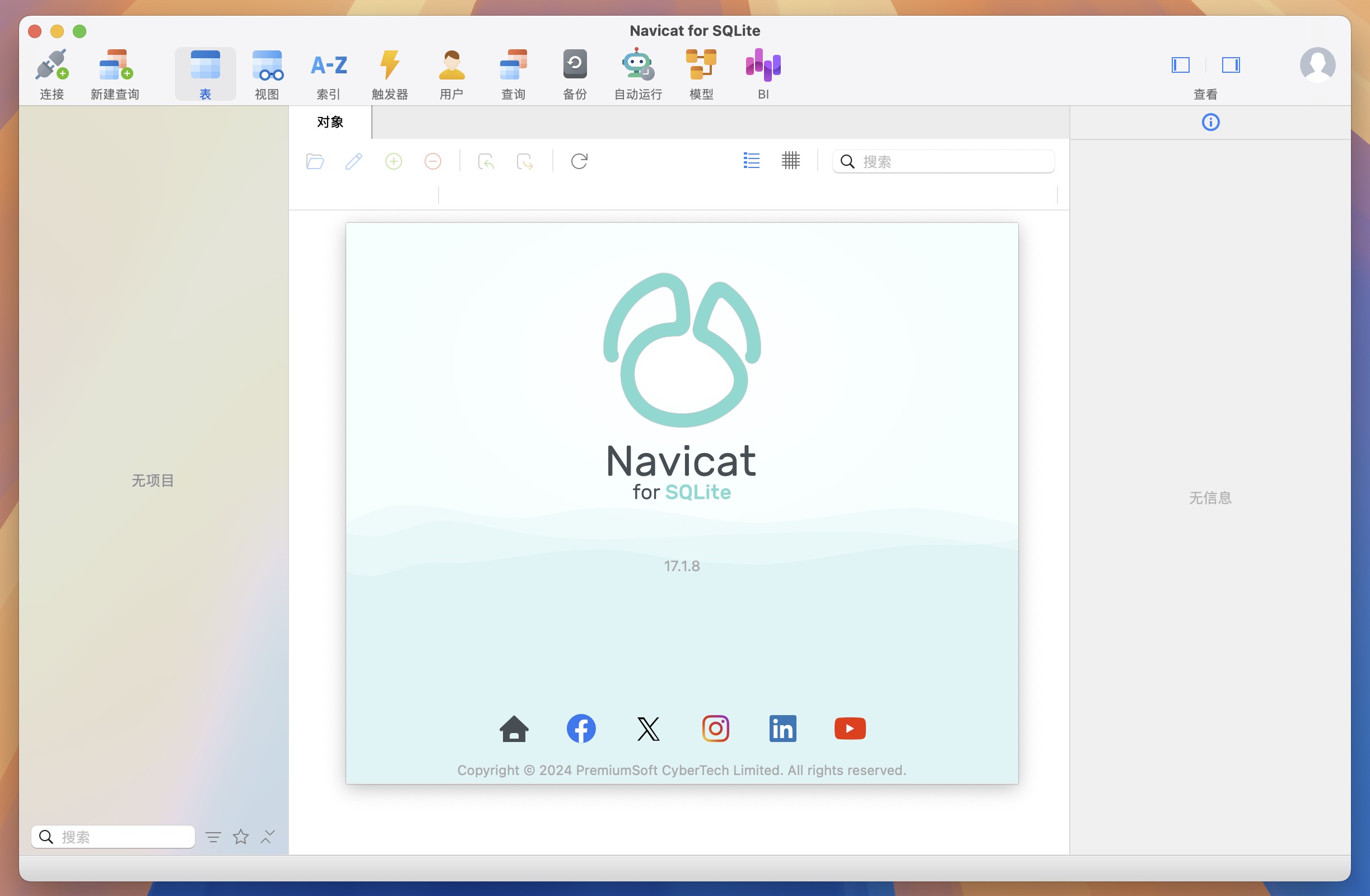Click the 搜索 (Search) input field

click(x=943, y=161)
